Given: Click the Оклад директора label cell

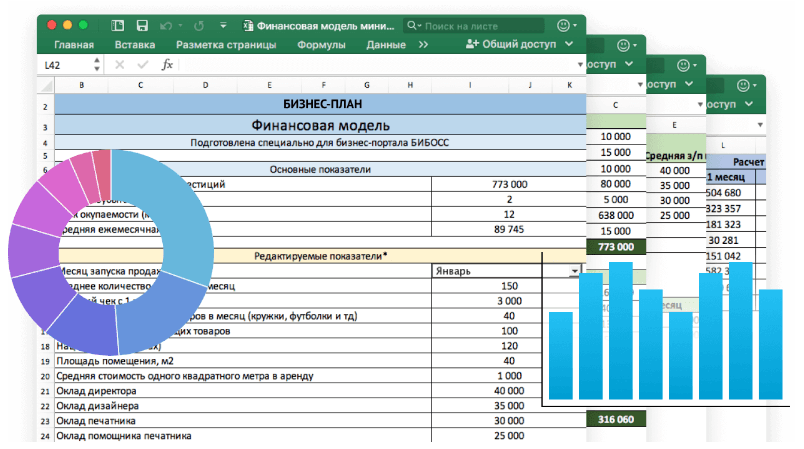Looking at the screenshot, I should click(243, 391).
